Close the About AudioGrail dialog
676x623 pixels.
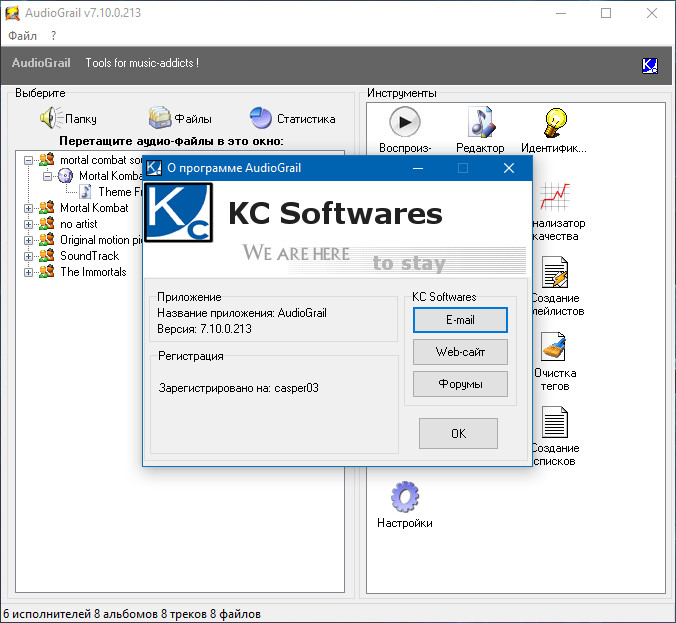pos(509,168)
